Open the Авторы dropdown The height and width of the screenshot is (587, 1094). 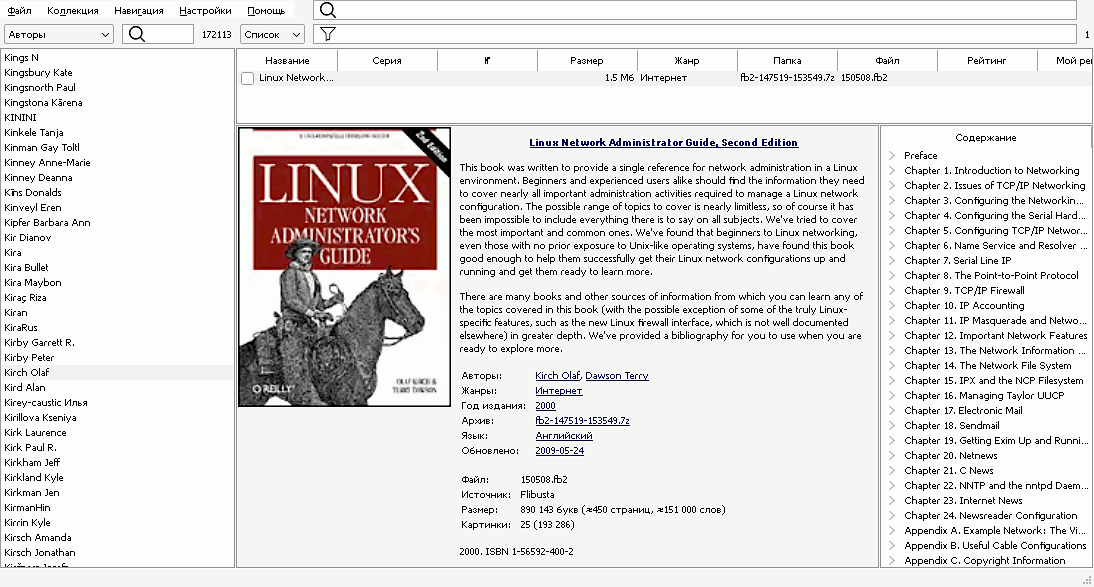pos(59,34)
